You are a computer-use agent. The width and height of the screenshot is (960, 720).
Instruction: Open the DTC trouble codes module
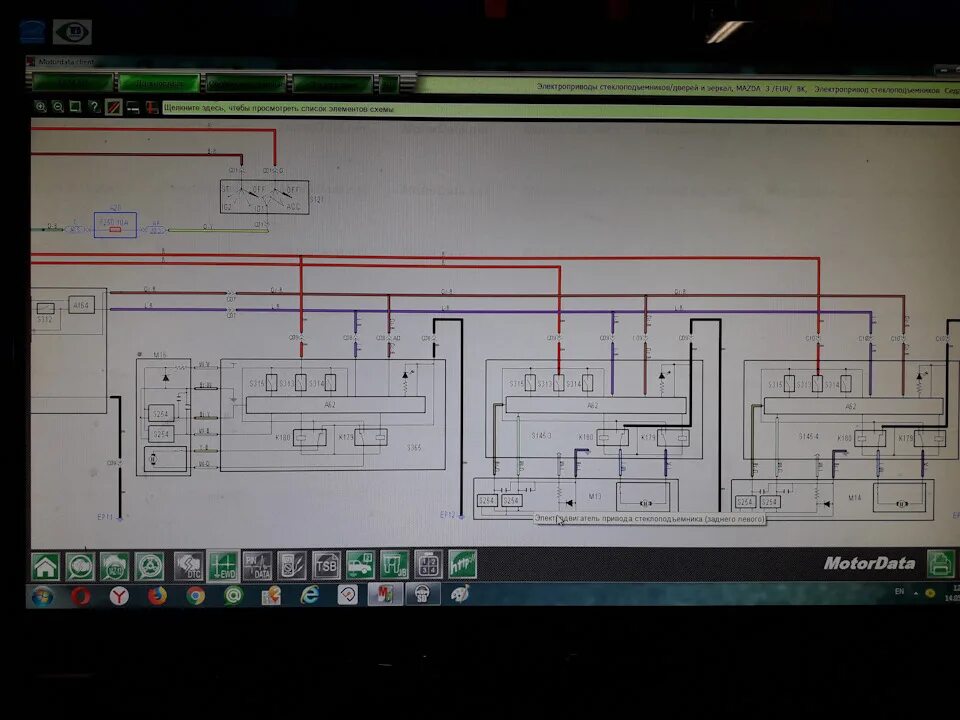tap(189, 566)
